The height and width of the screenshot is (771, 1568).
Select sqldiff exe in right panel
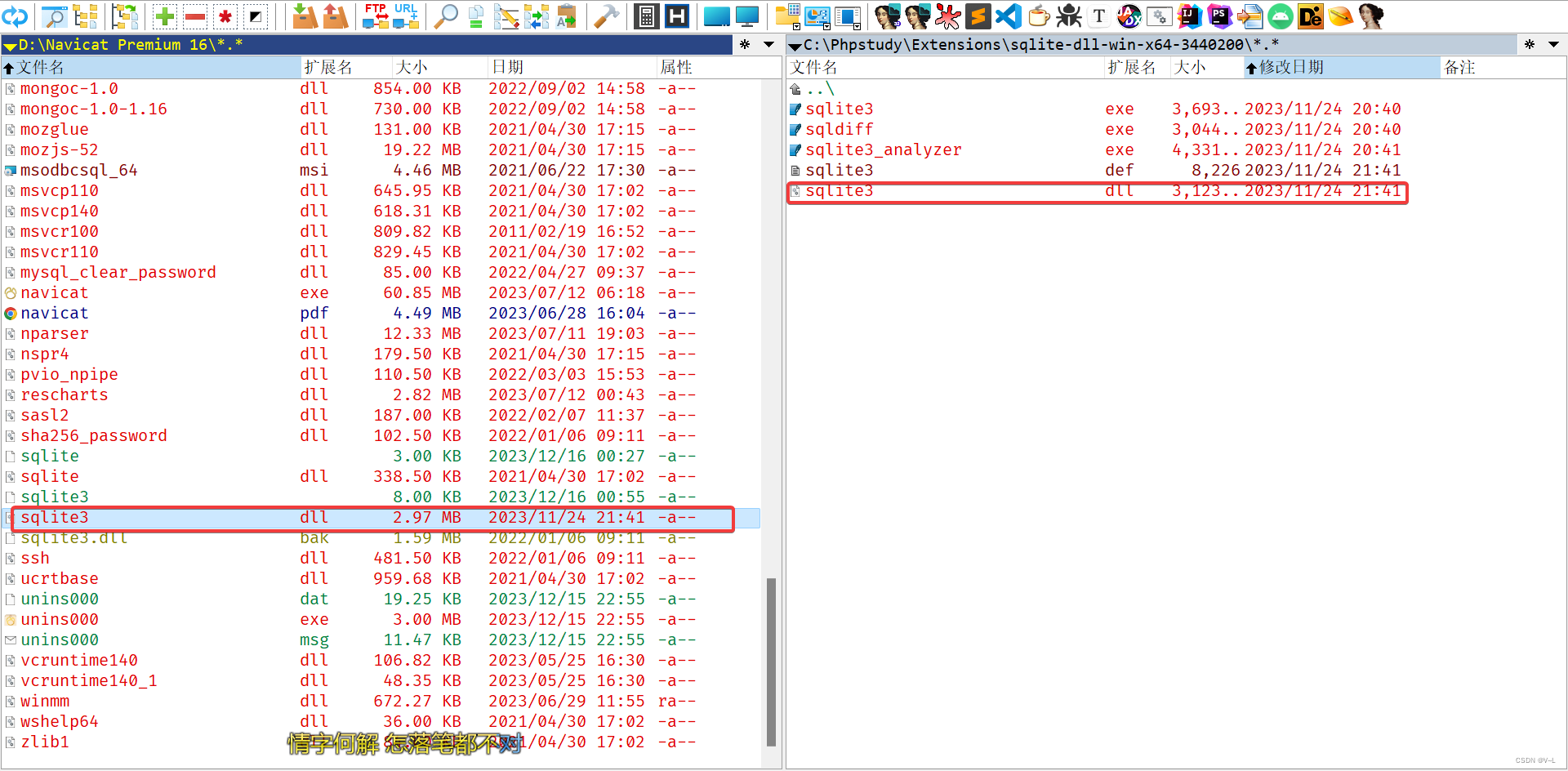[x=1095, y=129]
